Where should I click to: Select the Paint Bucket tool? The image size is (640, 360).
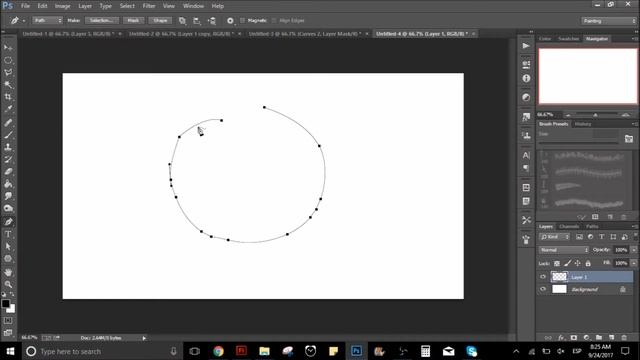[8, 184]
